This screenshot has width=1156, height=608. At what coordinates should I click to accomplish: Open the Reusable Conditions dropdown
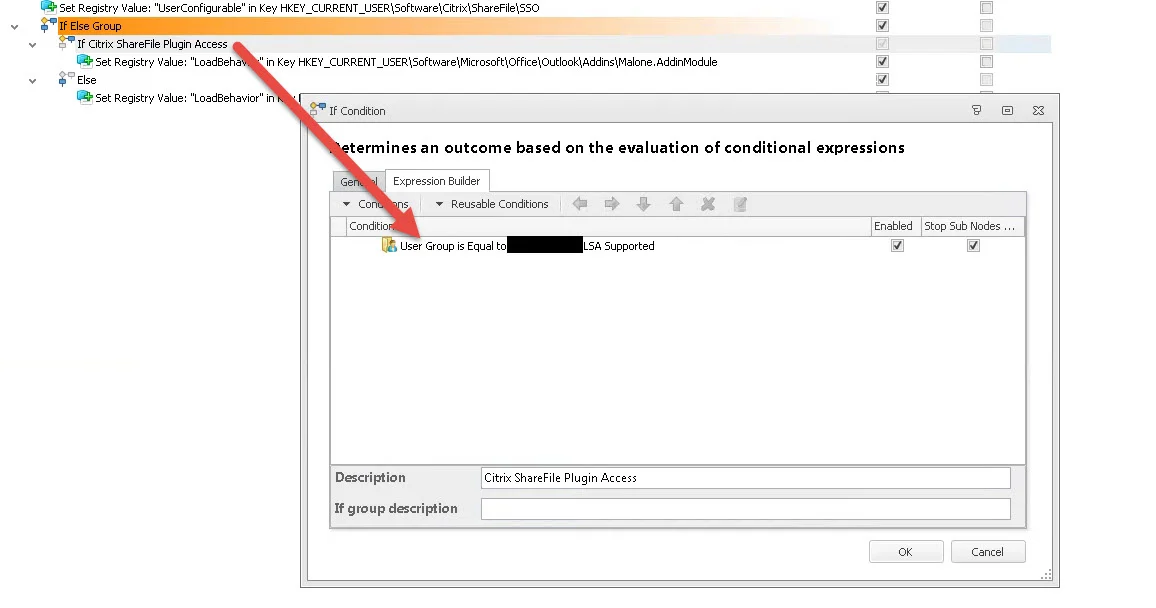pyautogui.click(x=492, y=204)
